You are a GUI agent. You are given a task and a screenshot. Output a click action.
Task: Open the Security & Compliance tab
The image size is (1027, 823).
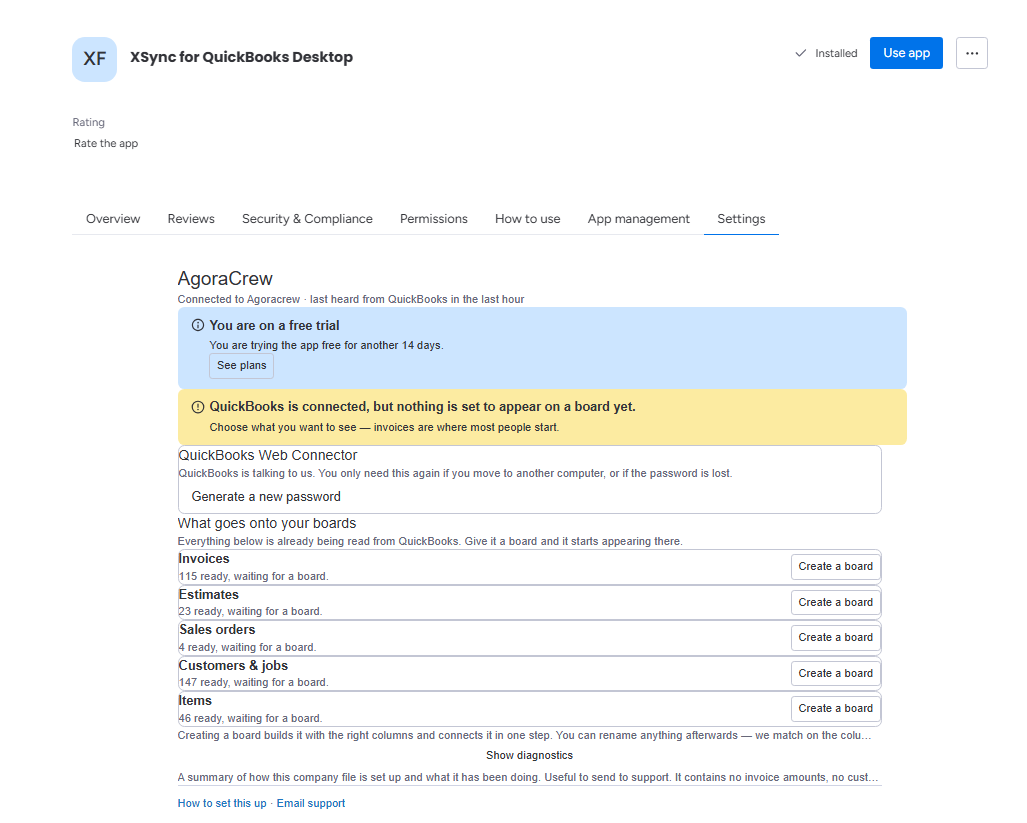[x=307, y=219]
